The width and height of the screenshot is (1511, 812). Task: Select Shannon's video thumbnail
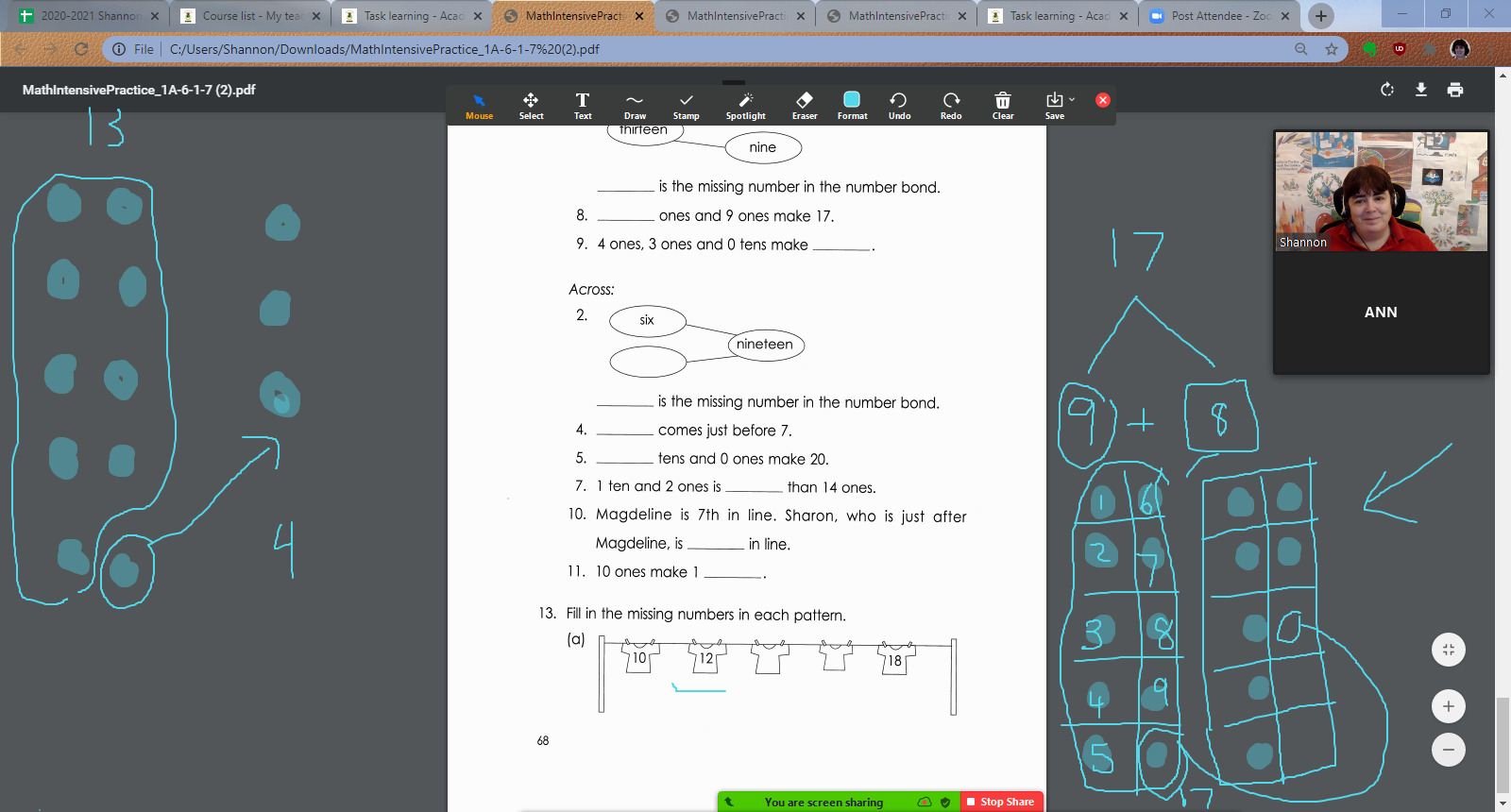click(1382, 192)
